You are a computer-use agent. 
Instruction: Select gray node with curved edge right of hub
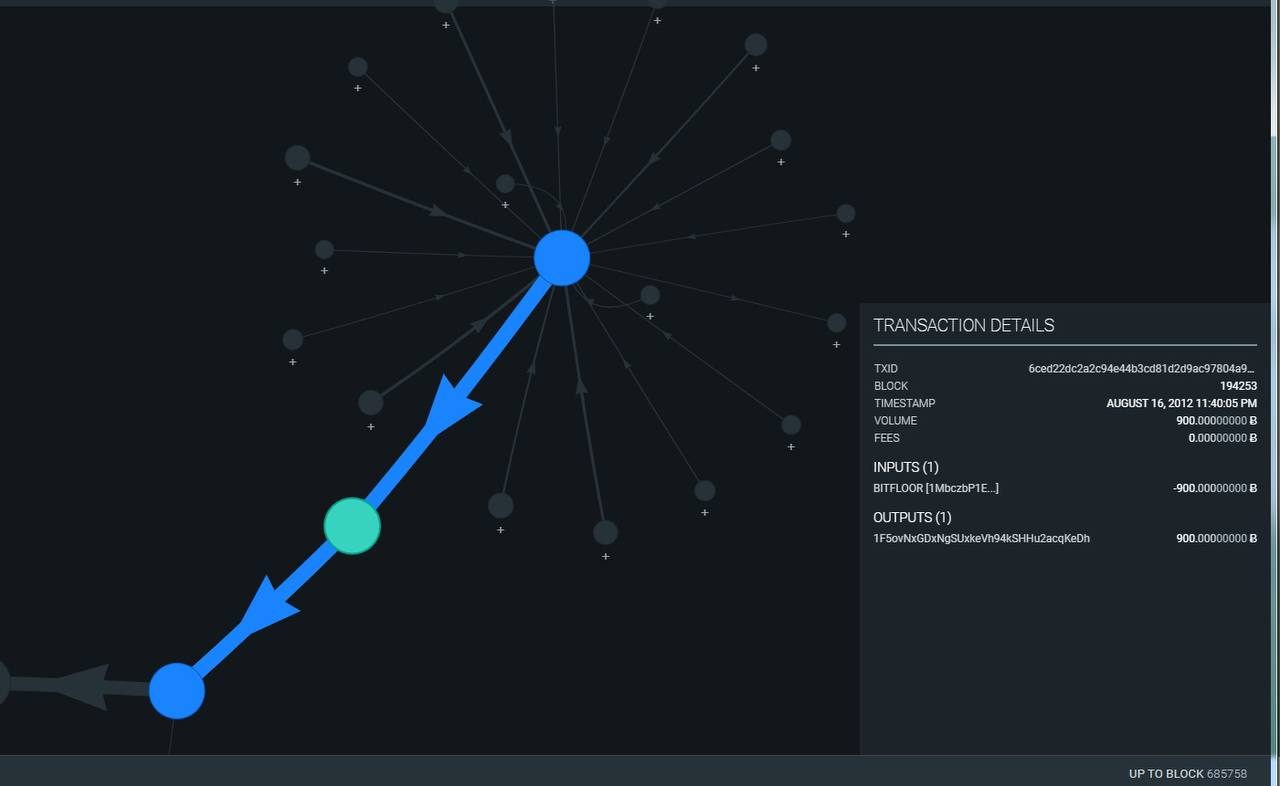(x=650, y=295)
